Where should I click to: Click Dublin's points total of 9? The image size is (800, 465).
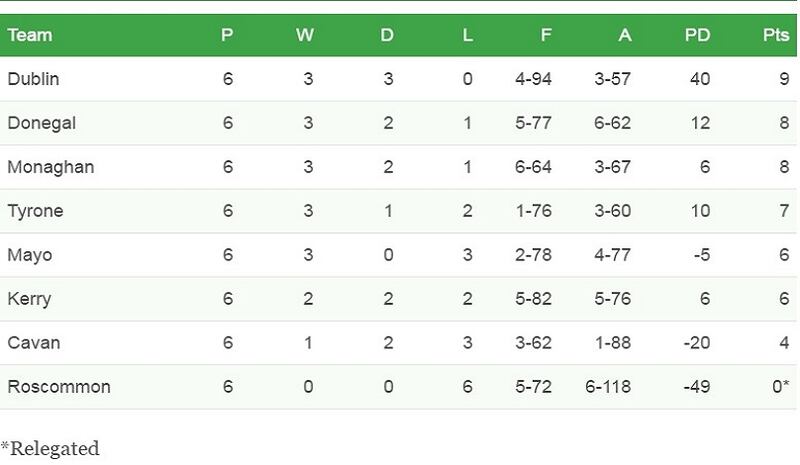coord(784,79)
